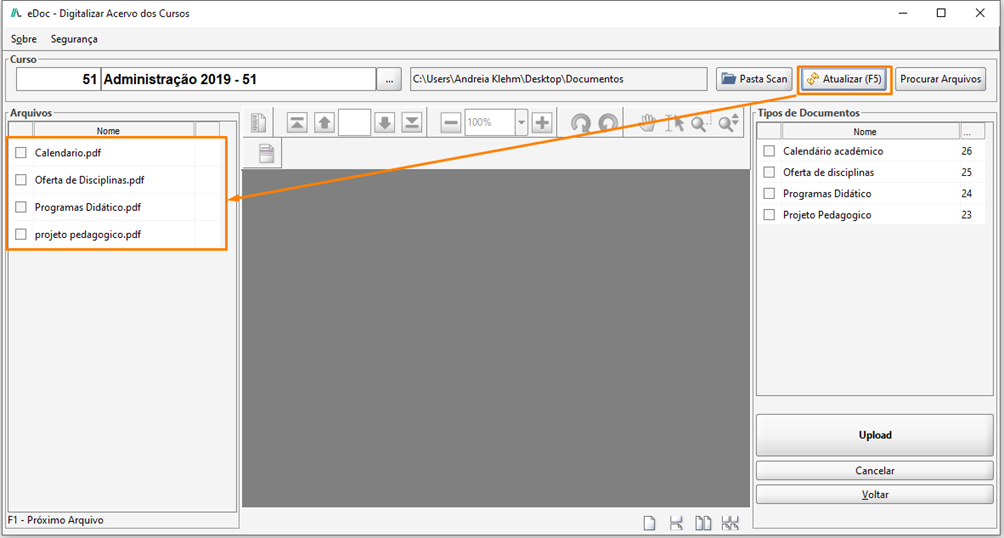Click the page layout icon below thumbnails button
This screenshot has height=538, width=1004.
pos(266,154)
